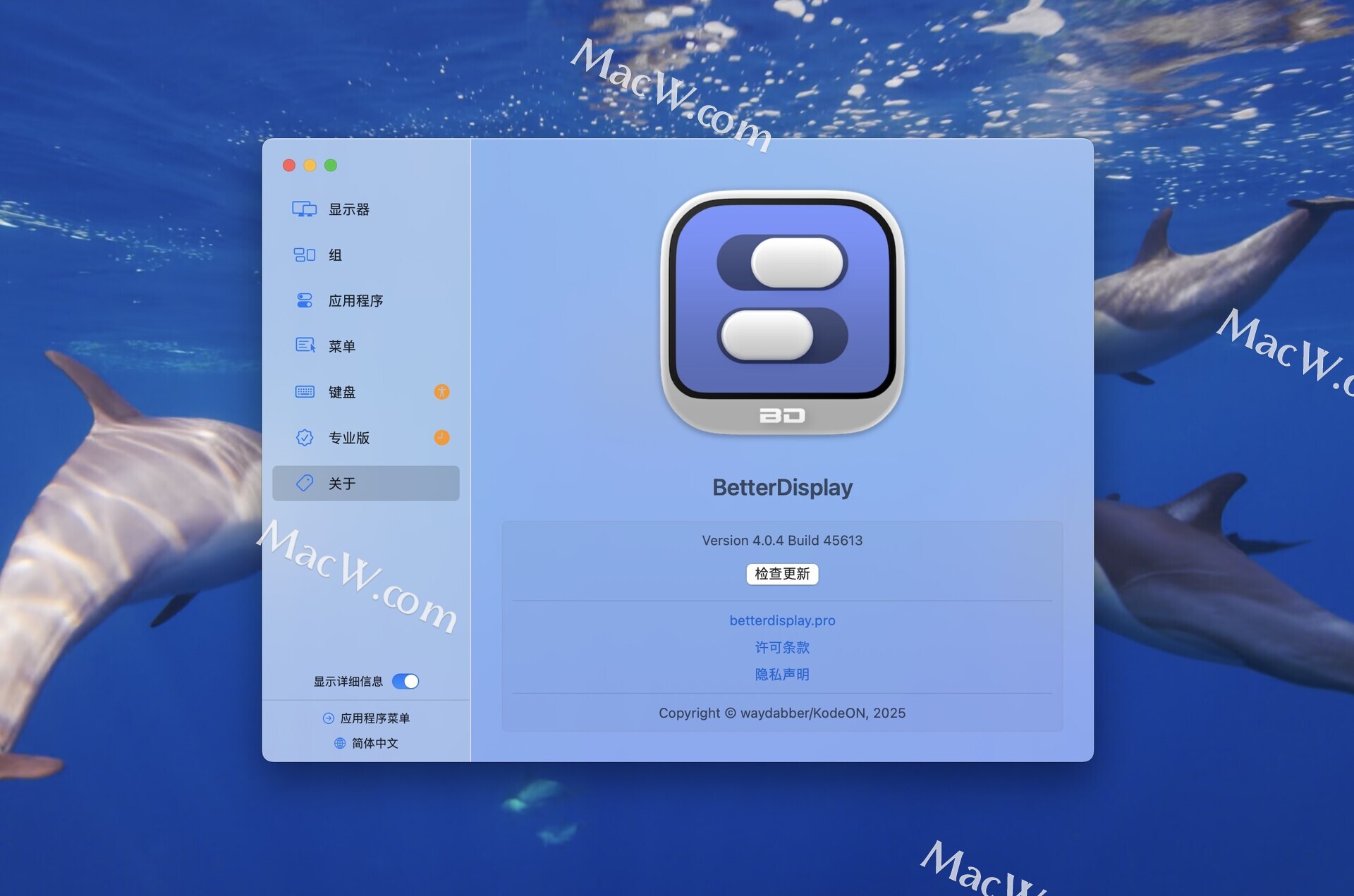Click the Keyboard icon in sidebar
This screenshot has height=896, width=1354.
[304, 392]
